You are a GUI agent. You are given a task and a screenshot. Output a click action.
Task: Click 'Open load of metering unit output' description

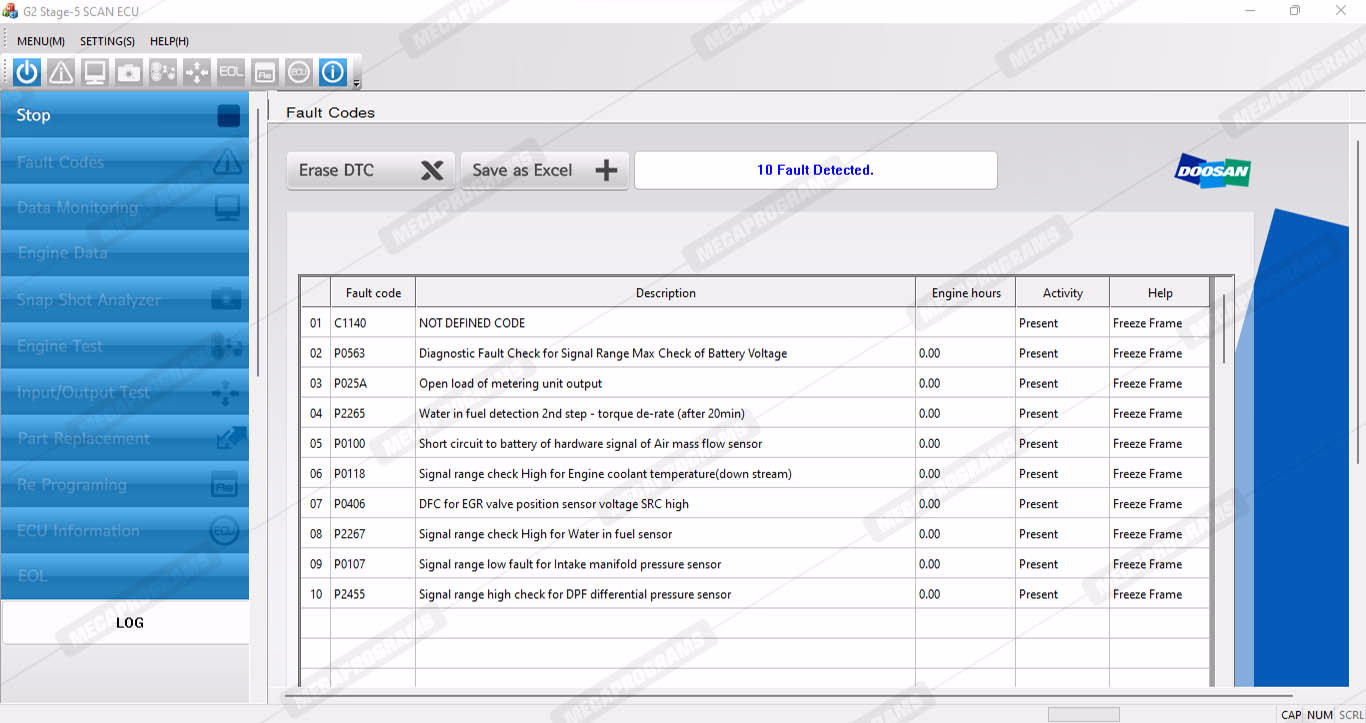[x=510, y=383]
